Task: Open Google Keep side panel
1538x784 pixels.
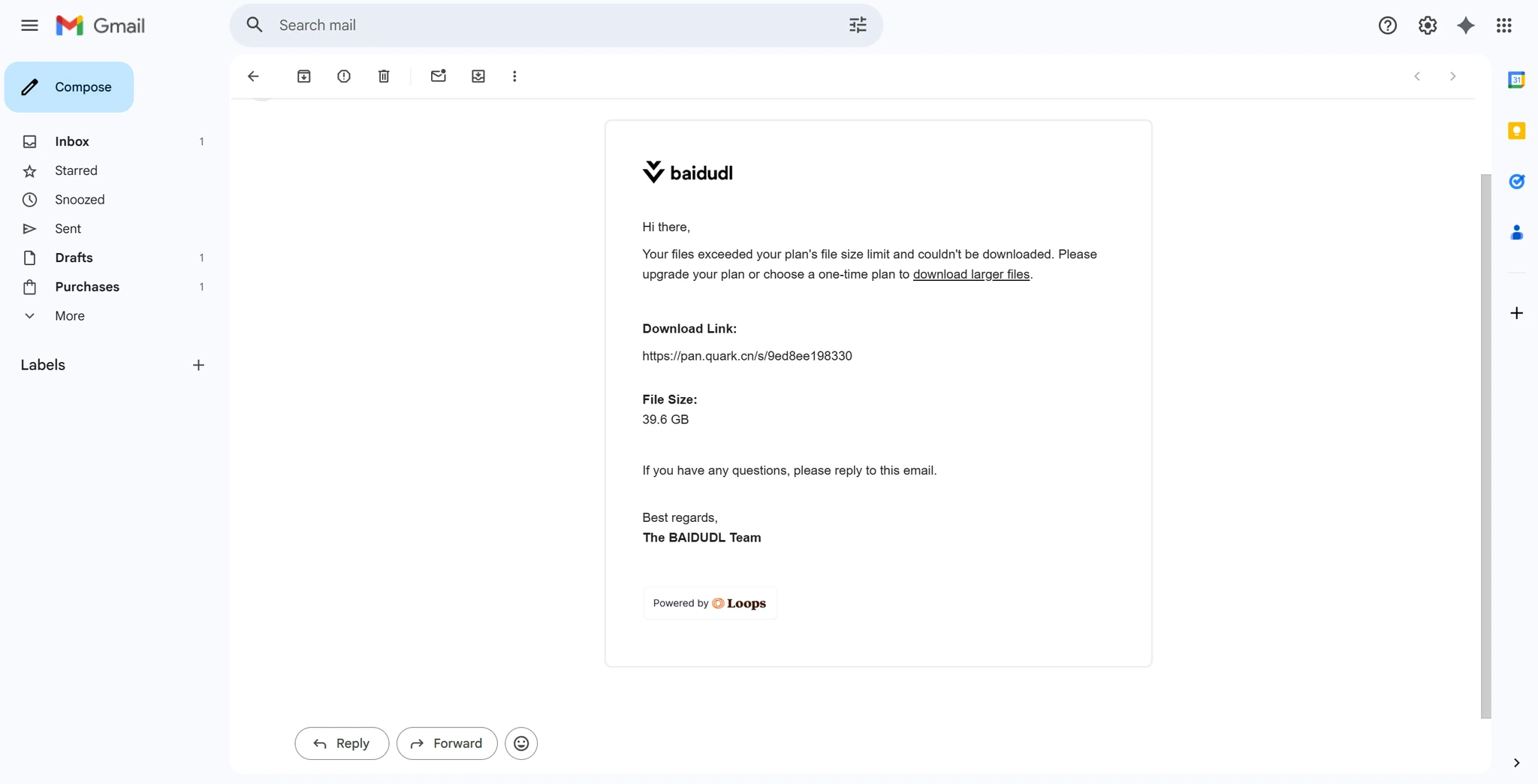Action: pyautogui.click(x=1516, y=131)
